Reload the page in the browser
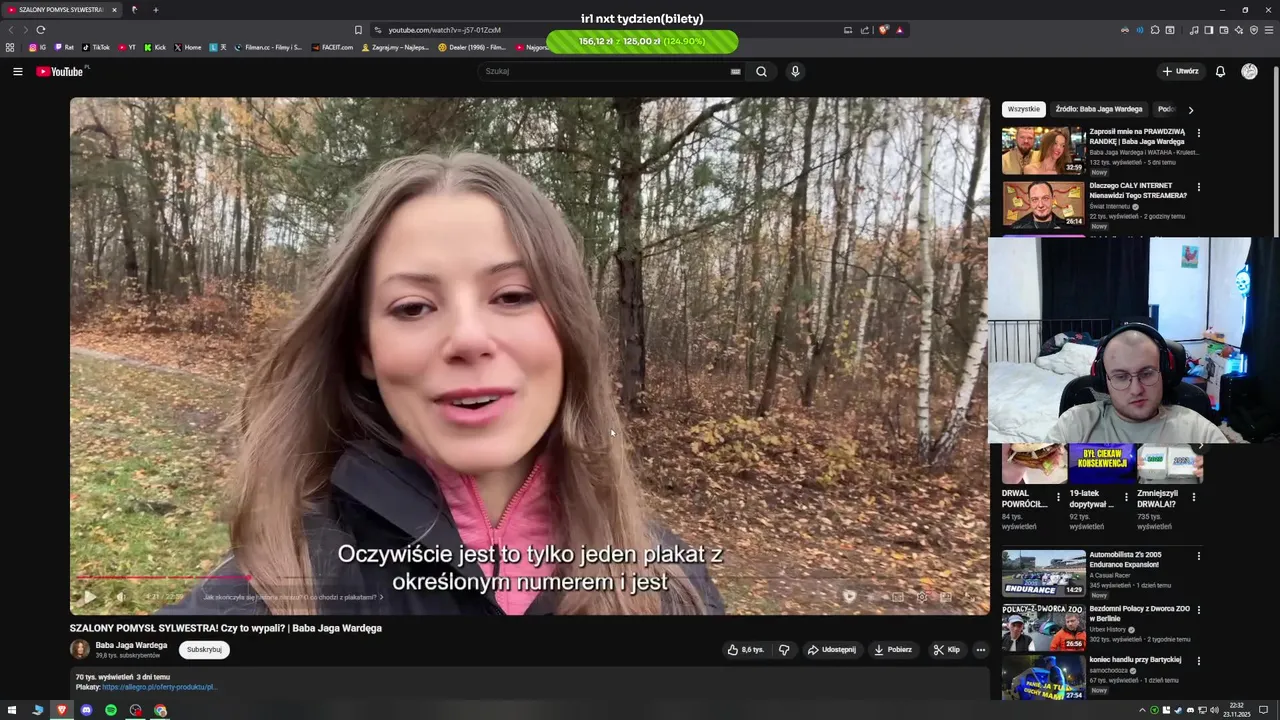Viewport: 1280px width, 720px height. point(41,30)
